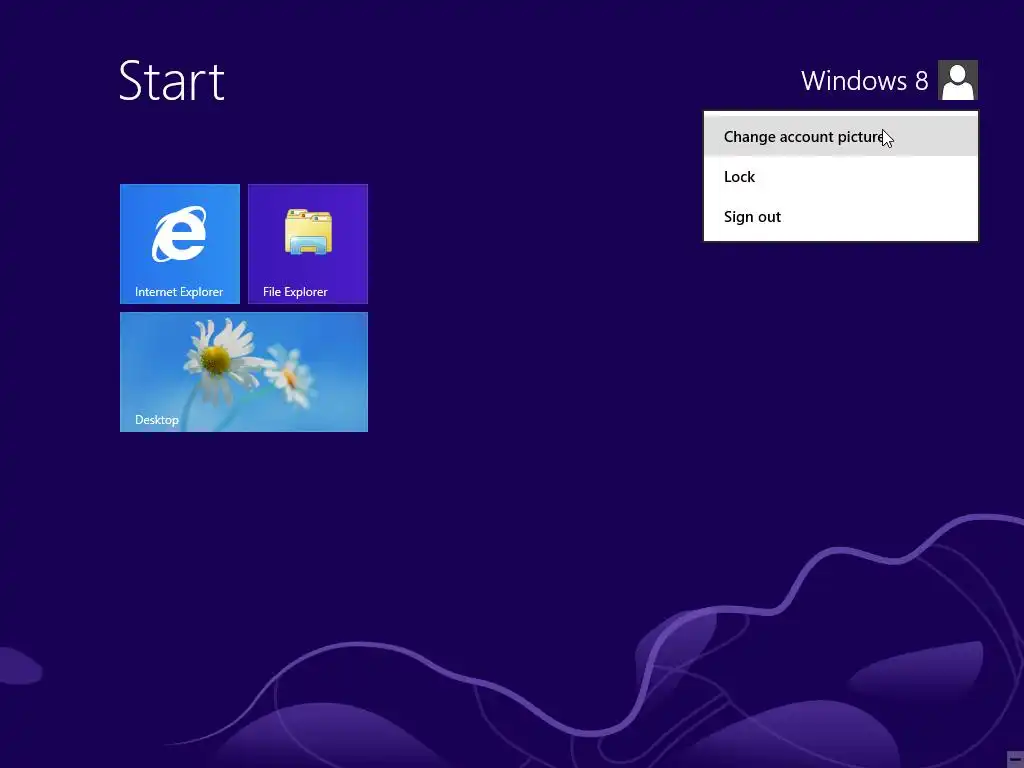Screen dimensions: 1024x768
Task: Click the zoom-out button in corner
Action: (1015, 759)
